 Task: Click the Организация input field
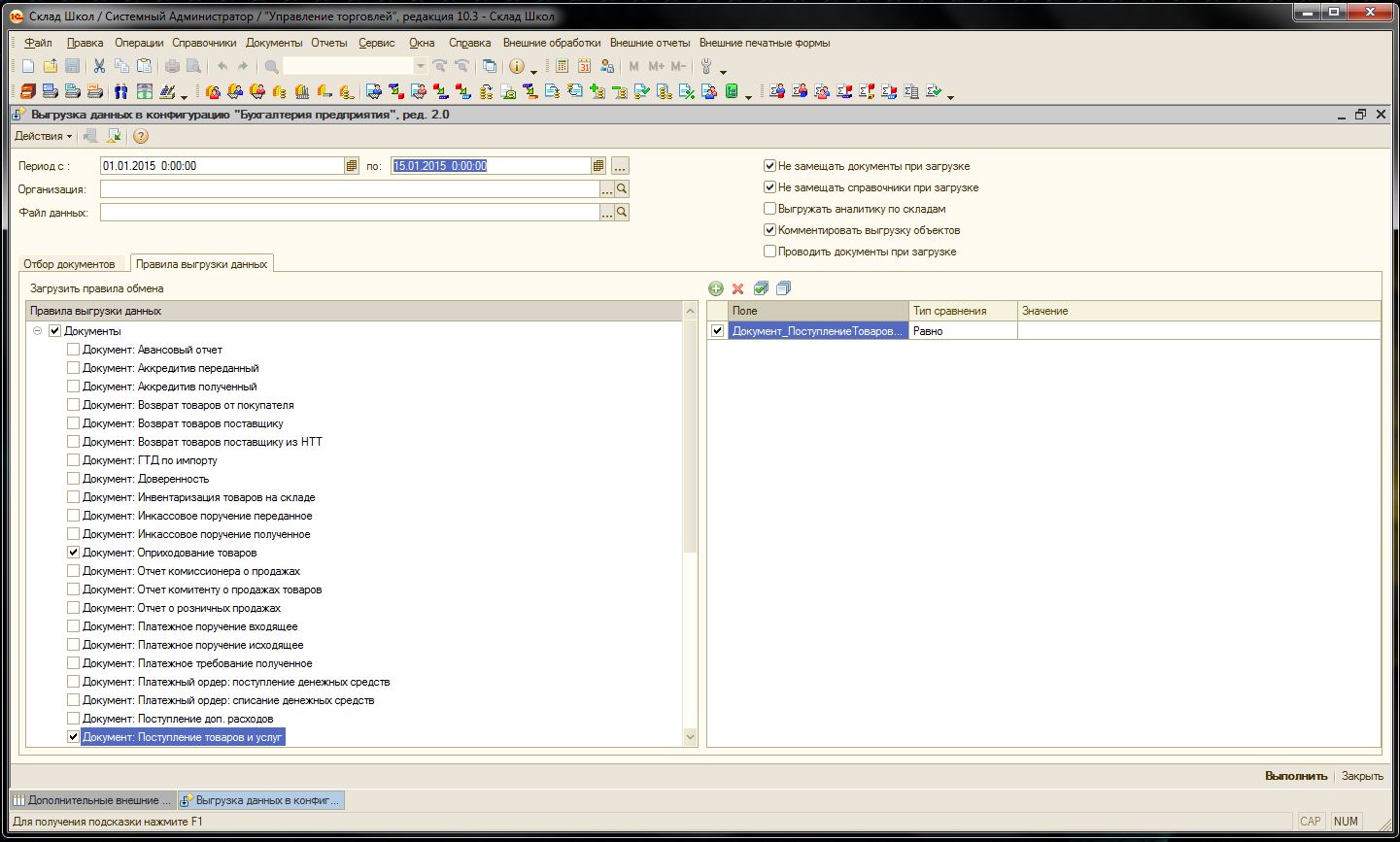point(350,189)
